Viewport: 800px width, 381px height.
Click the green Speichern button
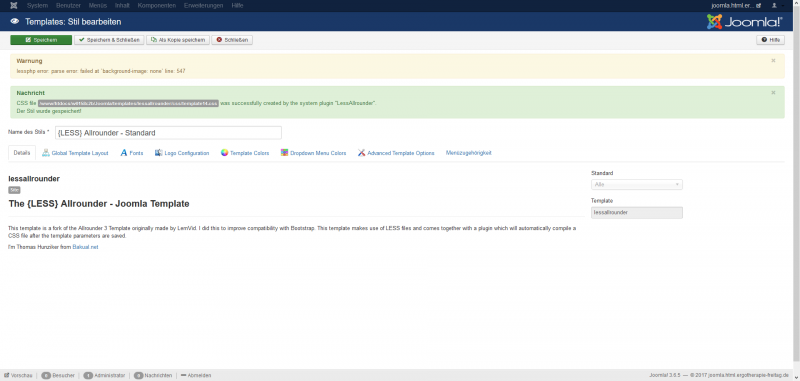[41, 40]
